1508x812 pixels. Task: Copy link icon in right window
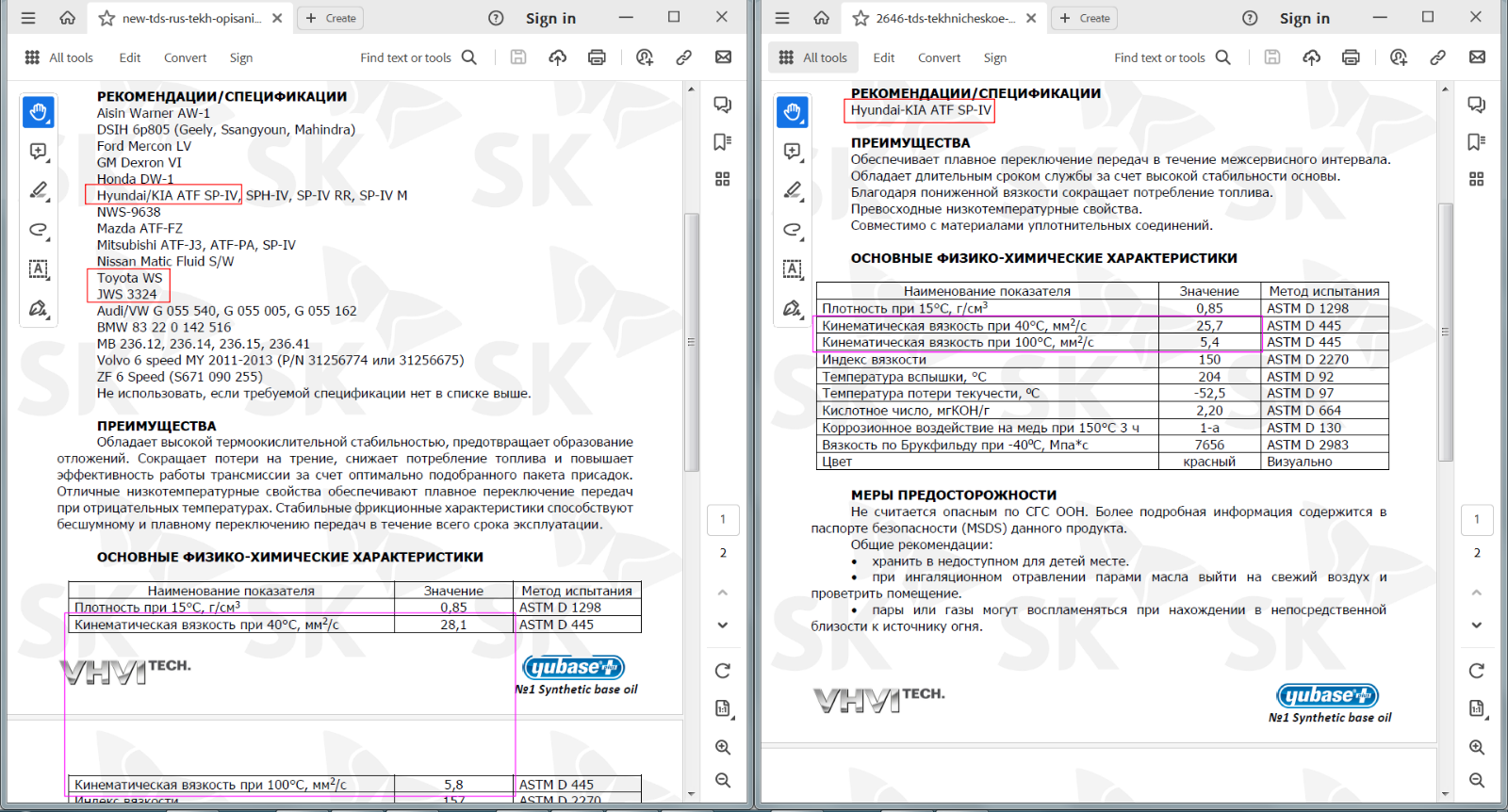[1438, 57]
